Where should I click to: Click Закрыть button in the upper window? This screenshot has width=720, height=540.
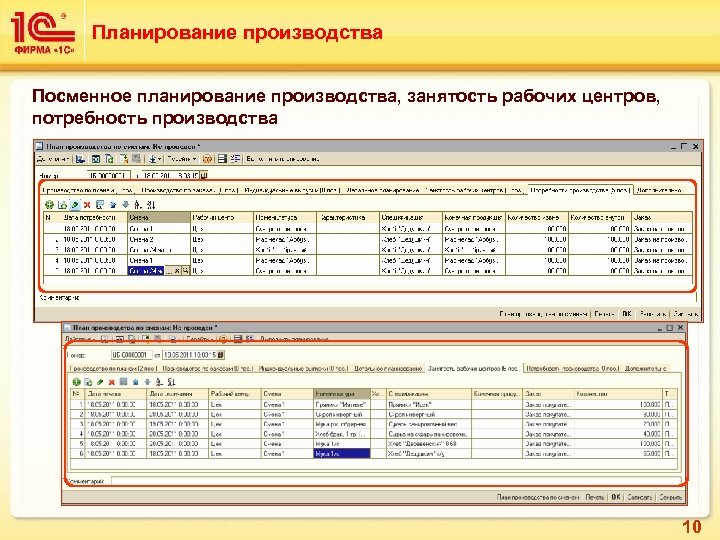click(685, 314)
